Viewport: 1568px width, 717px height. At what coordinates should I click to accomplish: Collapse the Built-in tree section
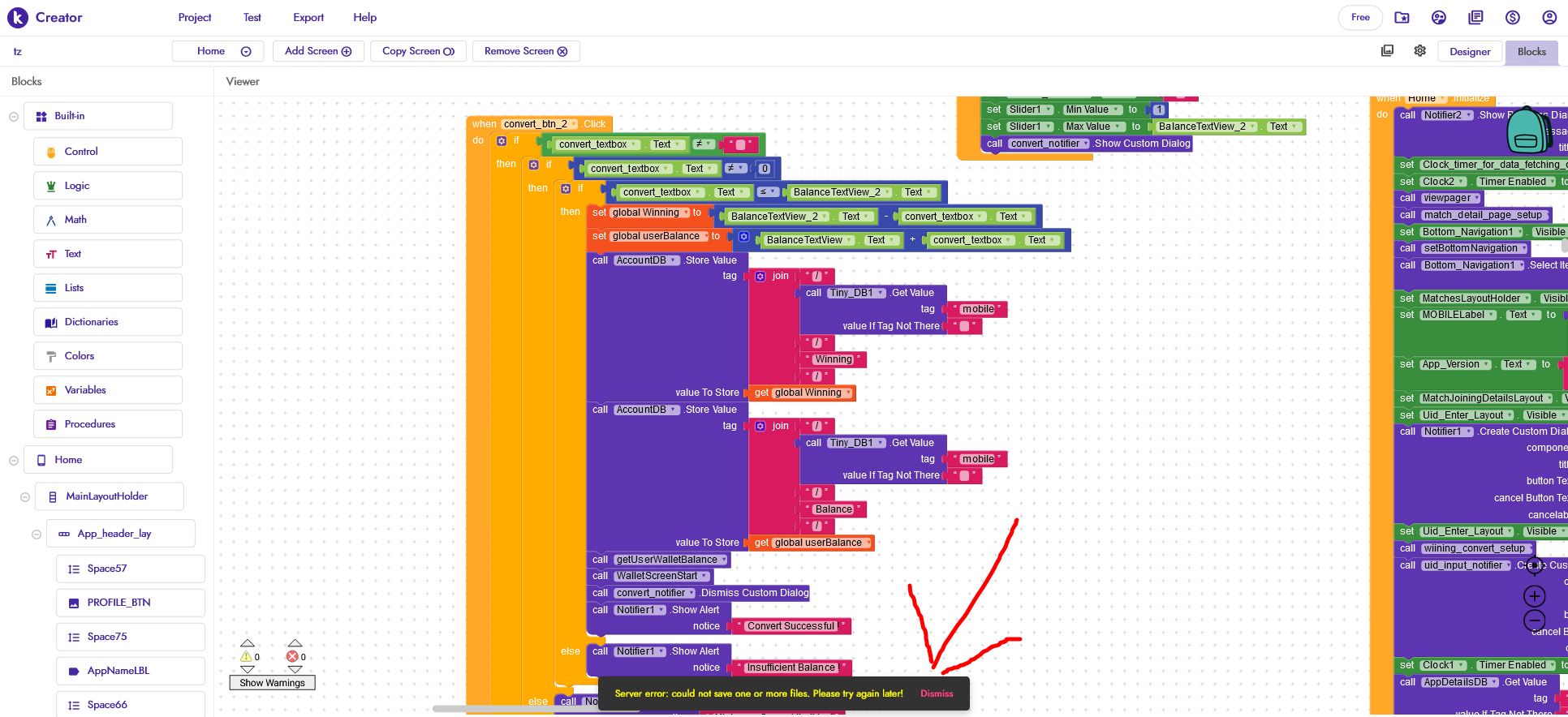coord(14,117)
